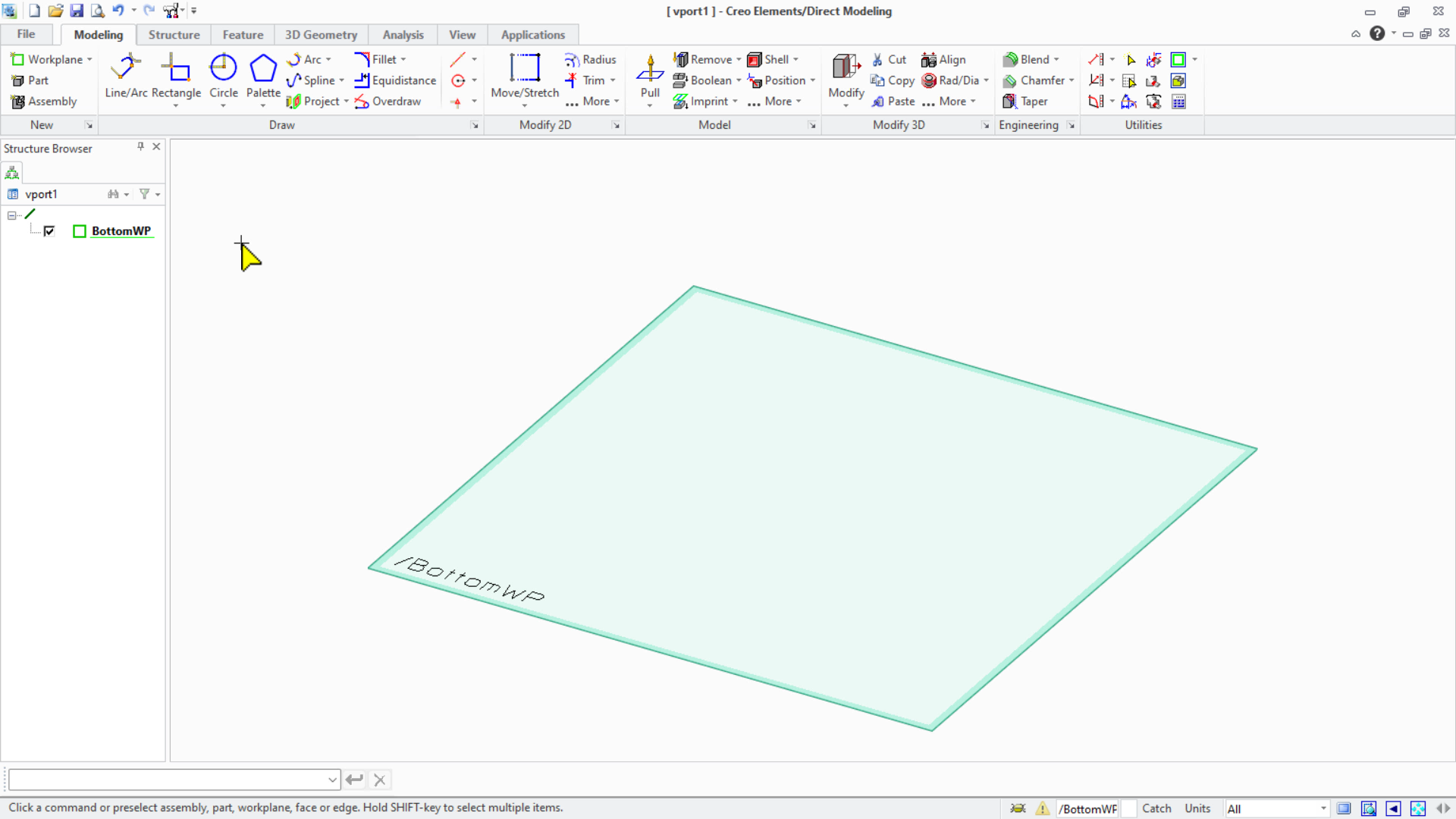
Task: Select the Line/Arc draw tool
Action: [126, 76]
